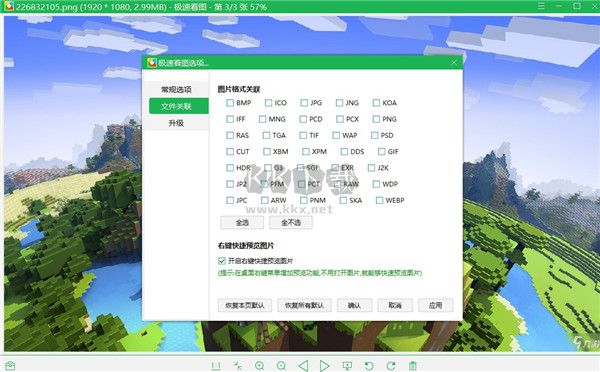
Task: Go to previous image with left arrow
Action: coord(303,366)
